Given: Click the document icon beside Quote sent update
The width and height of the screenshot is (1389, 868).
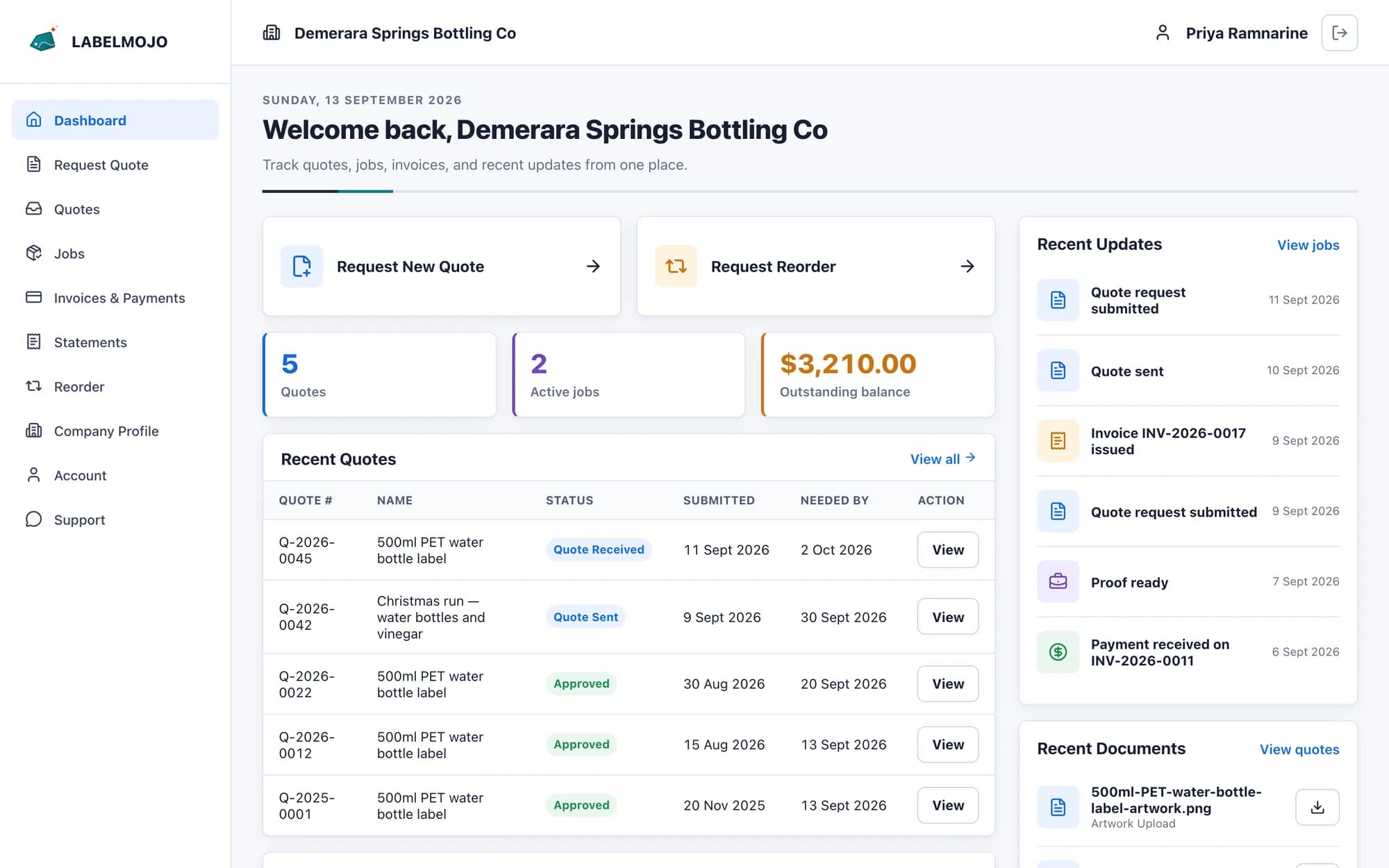Looking at the screenshot, I should pyautogui.click(x=1058, y=370).
